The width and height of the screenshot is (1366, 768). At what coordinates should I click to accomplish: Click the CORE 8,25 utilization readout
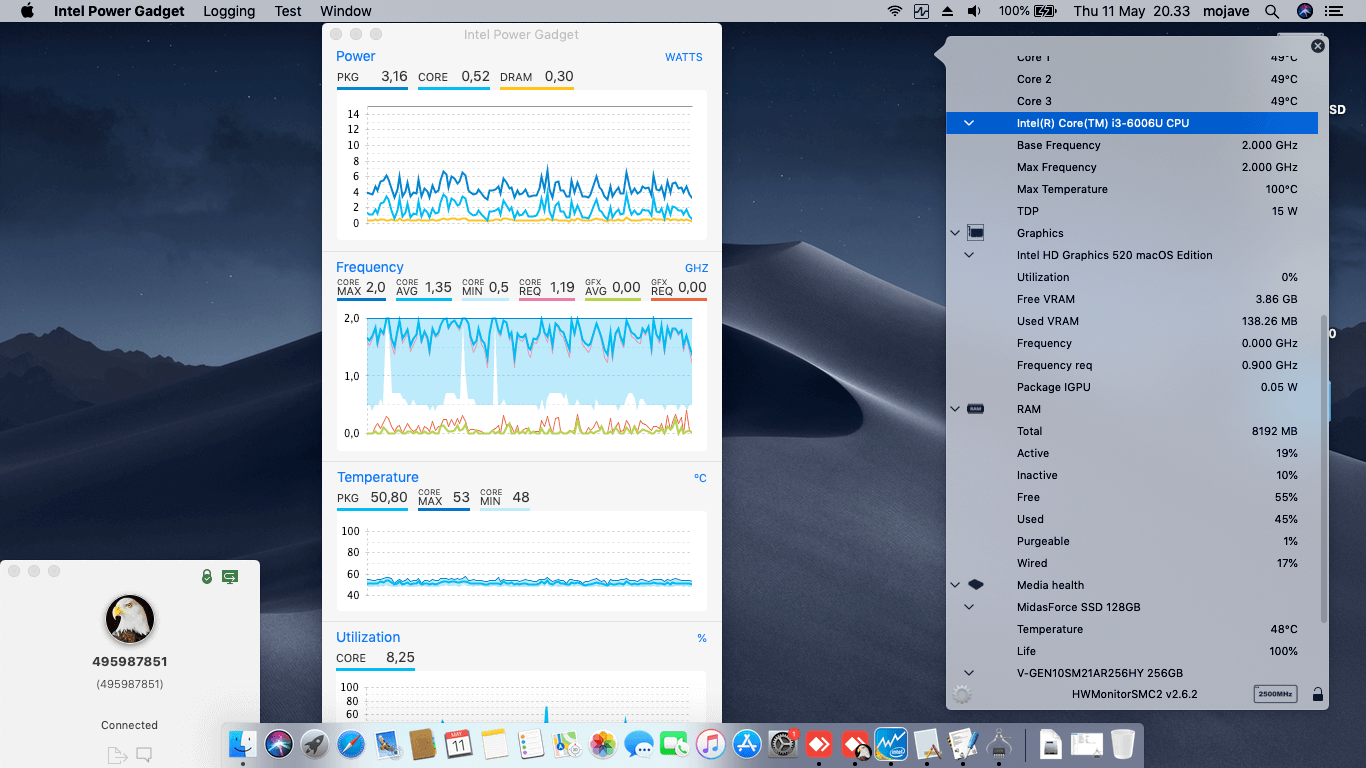click(375, 658)
